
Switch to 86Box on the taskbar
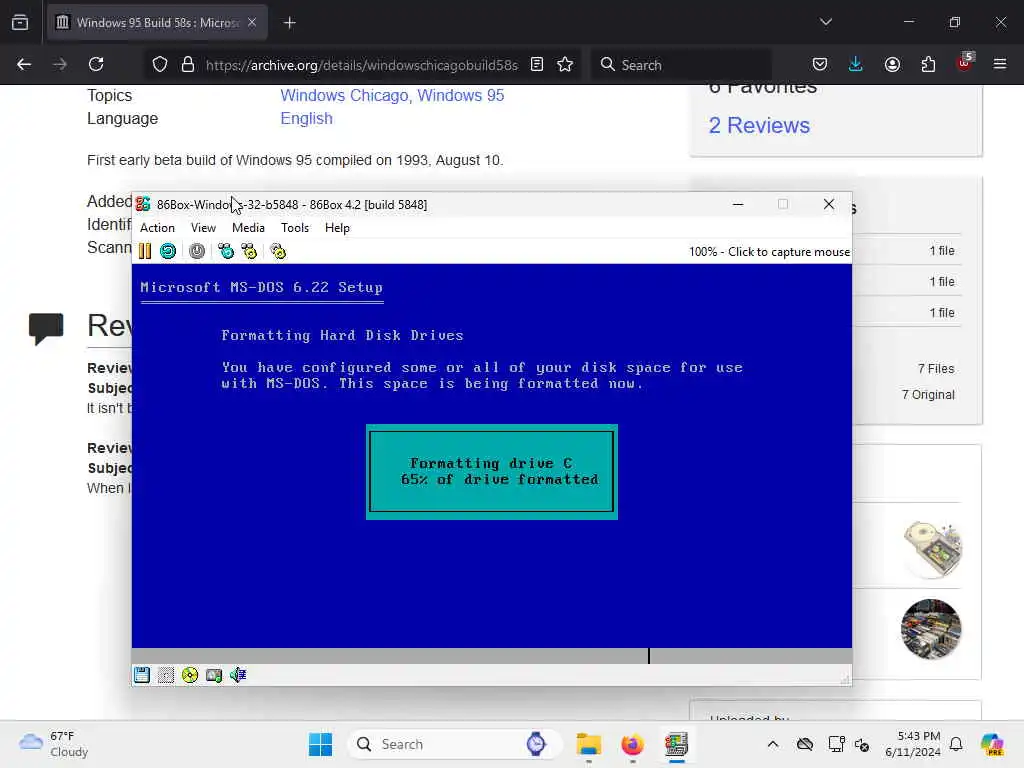676,744
